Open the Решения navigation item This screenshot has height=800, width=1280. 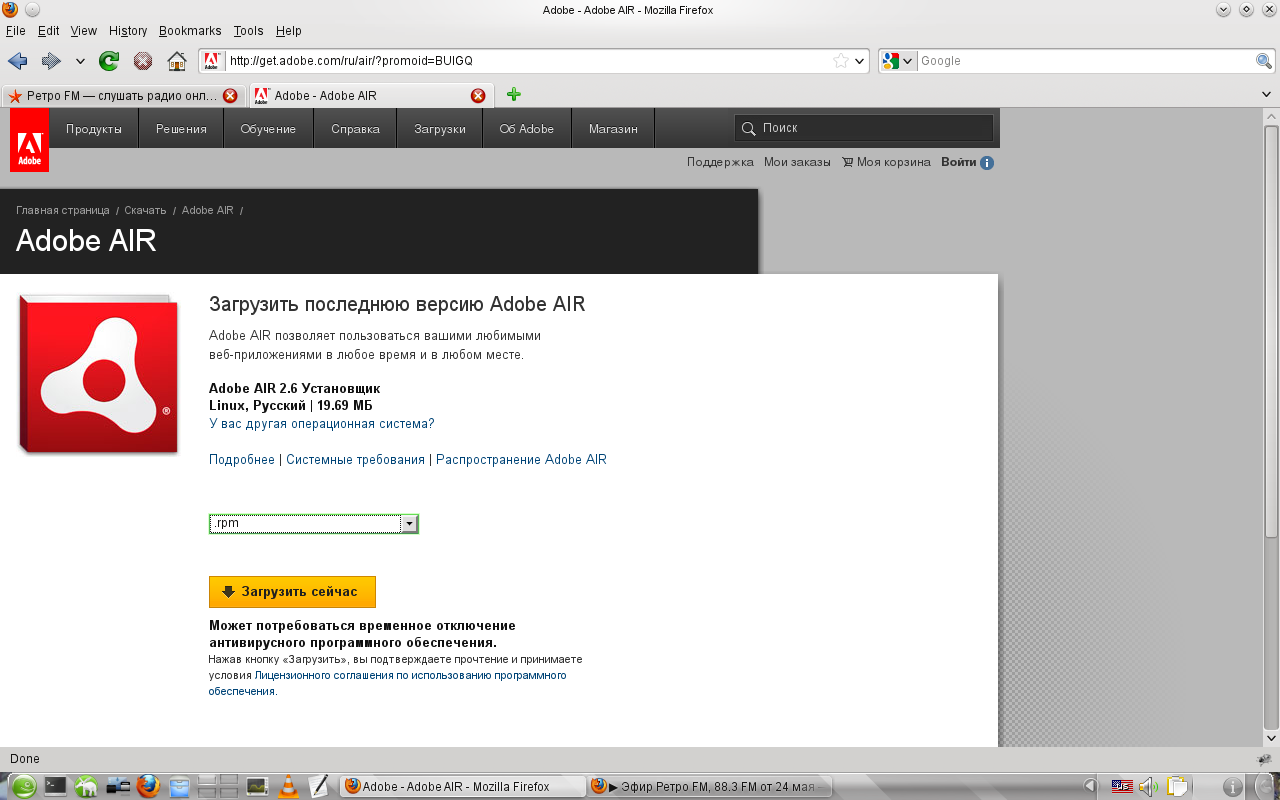click(181, 129)
